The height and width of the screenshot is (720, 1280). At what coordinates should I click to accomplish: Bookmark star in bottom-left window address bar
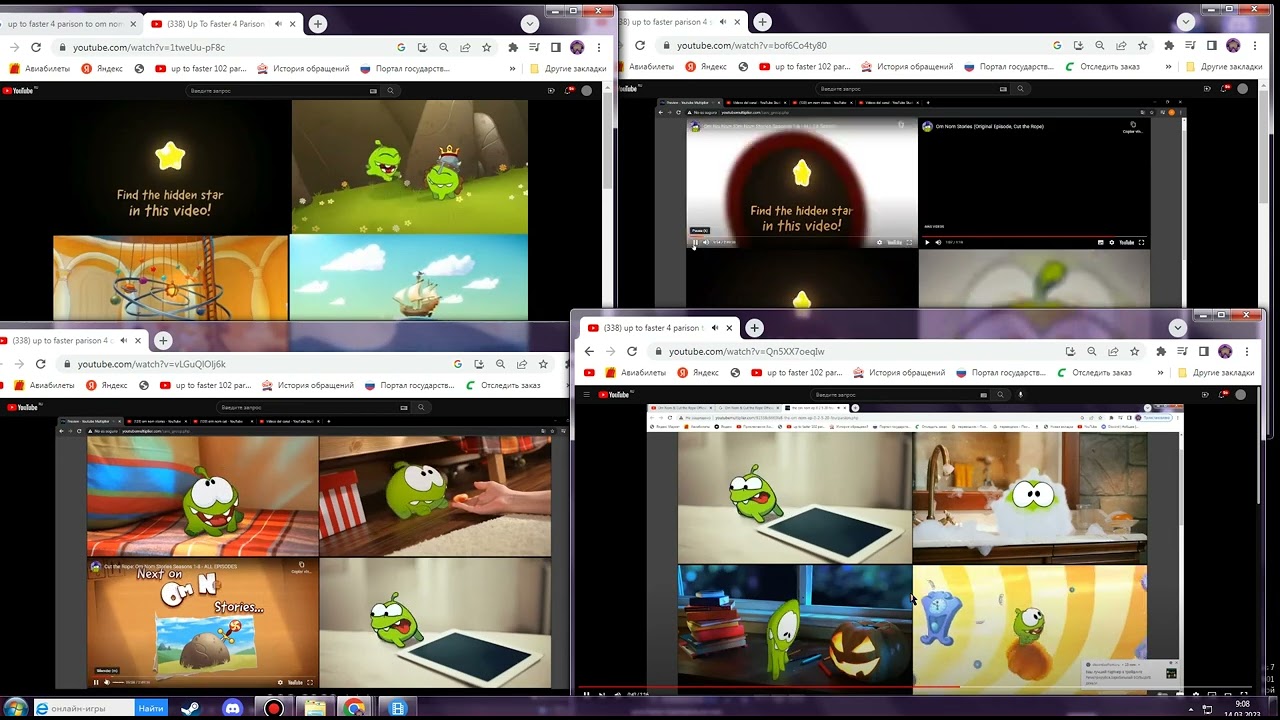pos(543,364)
